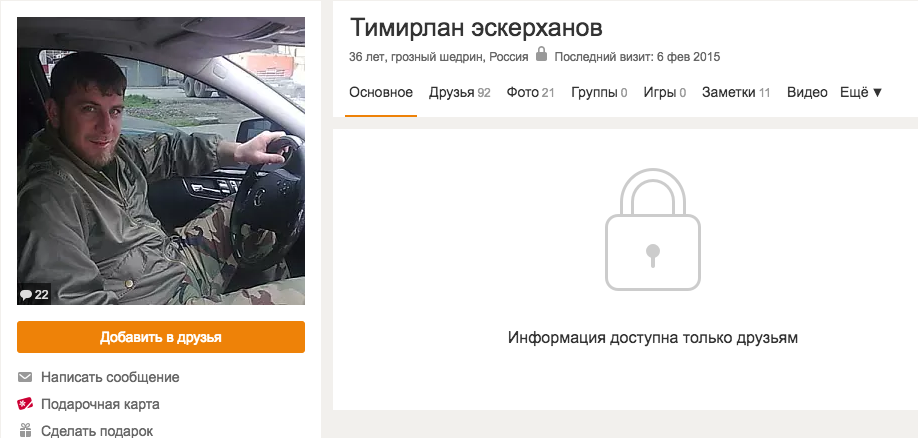
Task: Open the Подарочная карта link
Action: 100,404
